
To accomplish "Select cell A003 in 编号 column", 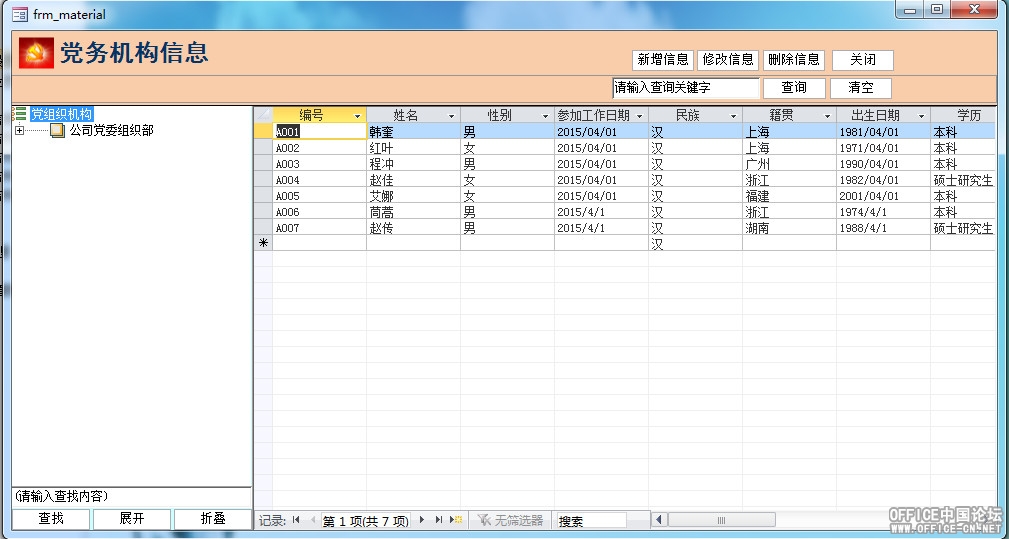I will [x=320, y=163].
